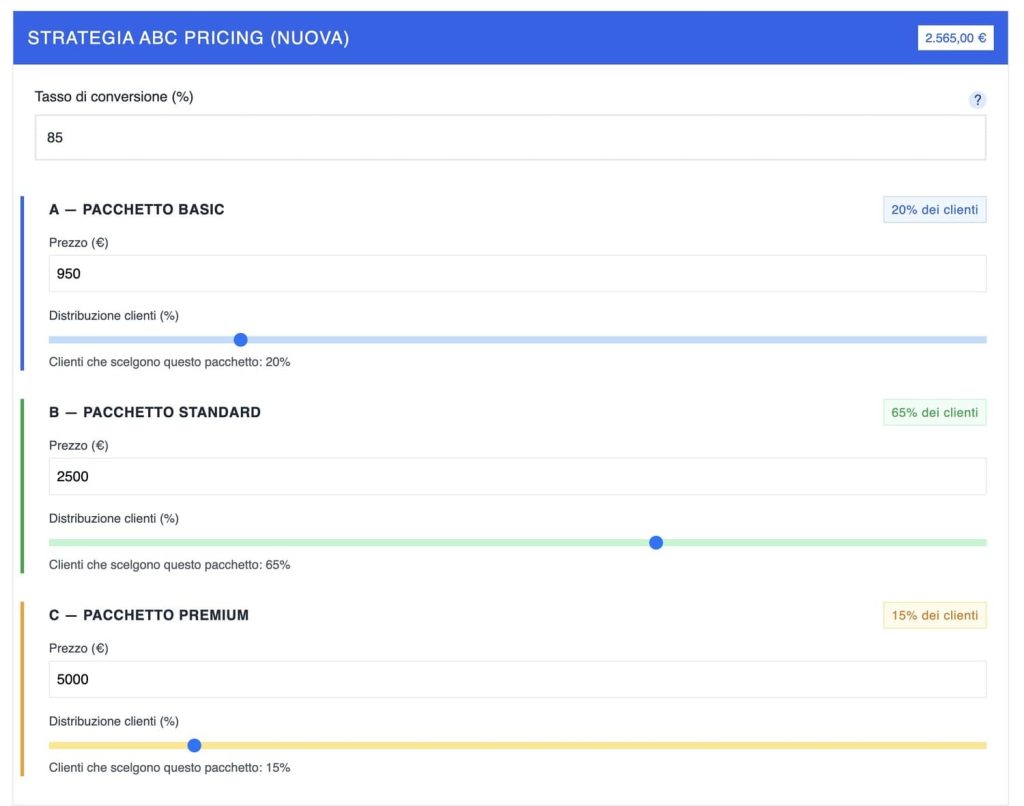Click the 20% dei clienti badge

(x=934, y=210)
